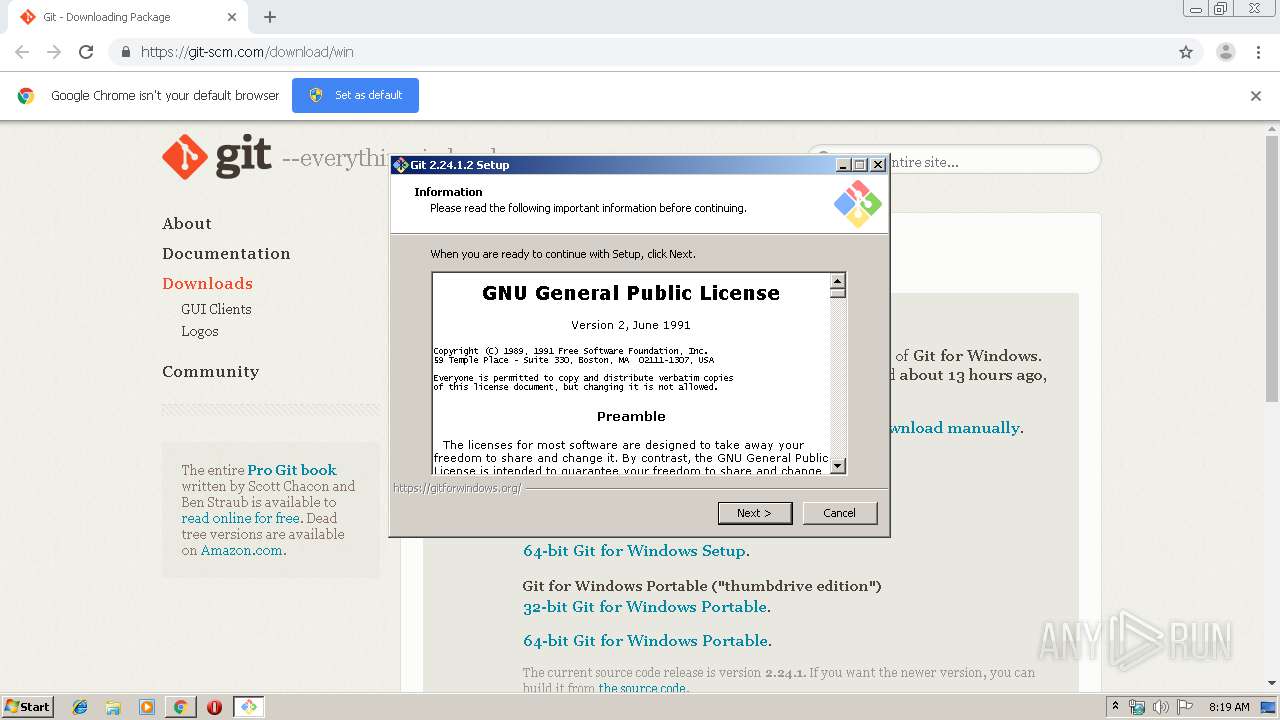
Task: Download 64-bit Git for Windows Portable
Action: pos(646,641)
